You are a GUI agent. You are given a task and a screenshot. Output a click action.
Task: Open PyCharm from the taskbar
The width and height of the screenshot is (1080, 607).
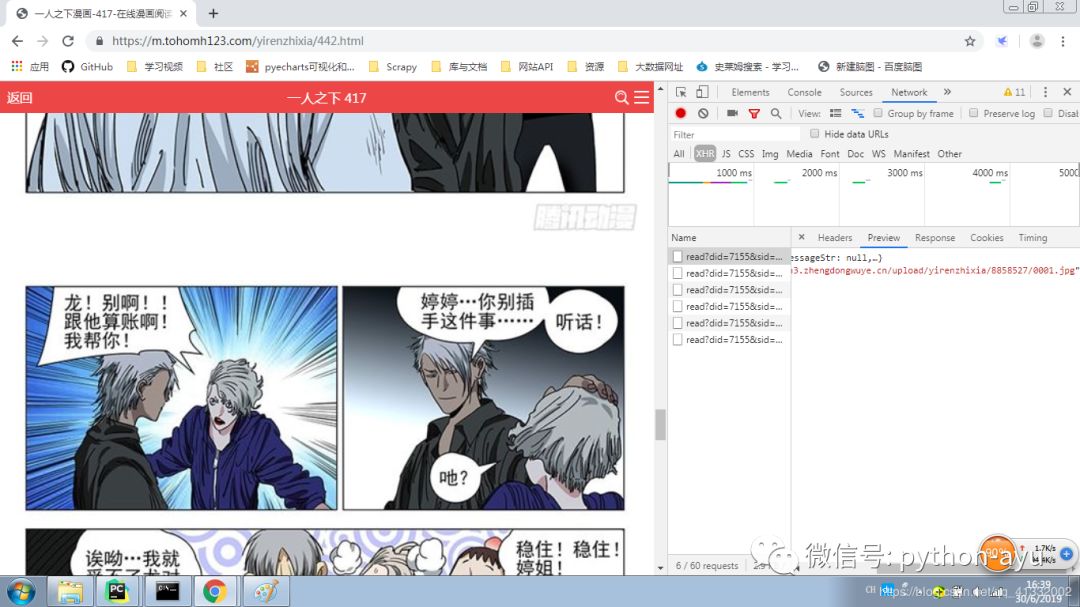click(x=117, y=592)
